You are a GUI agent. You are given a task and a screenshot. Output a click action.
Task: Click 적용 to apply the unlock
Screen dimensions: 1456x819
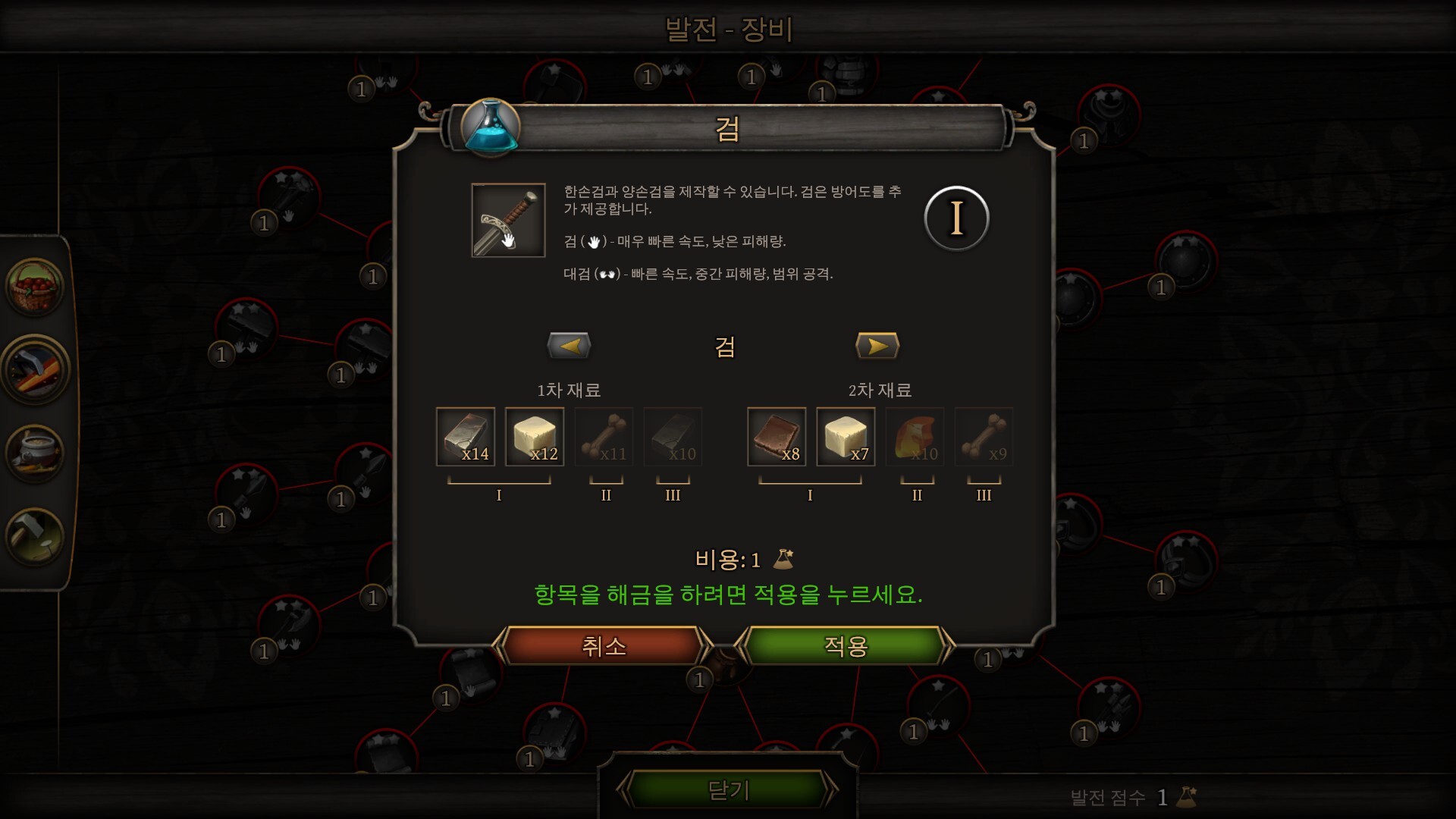pos(846,646)
